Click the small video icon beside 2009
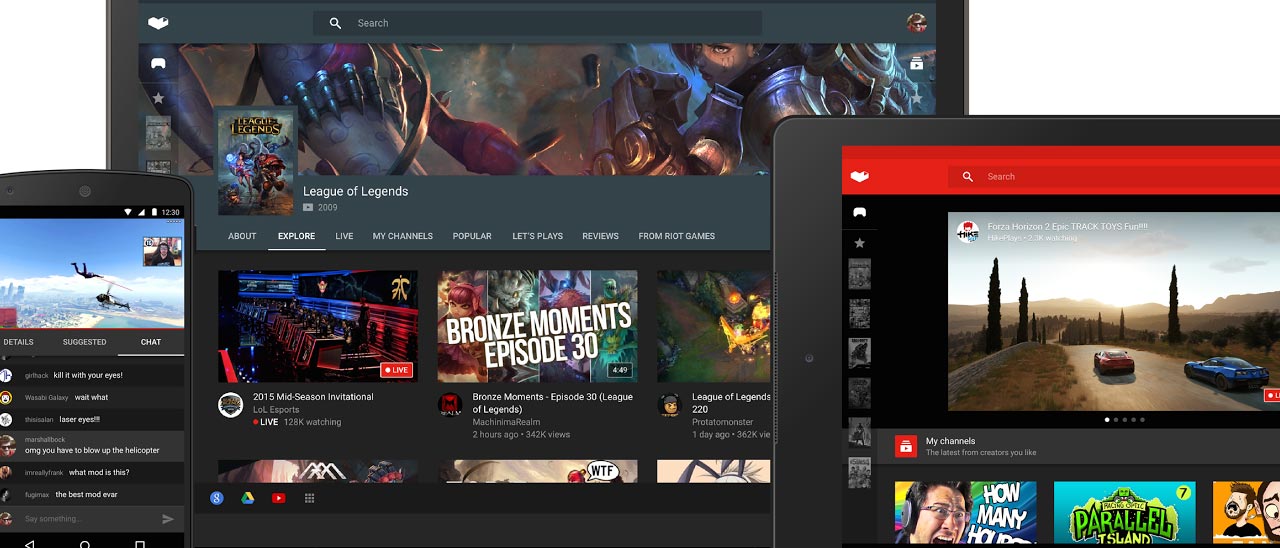Screen dimensions: 1280x548 (x=308, y=208)
